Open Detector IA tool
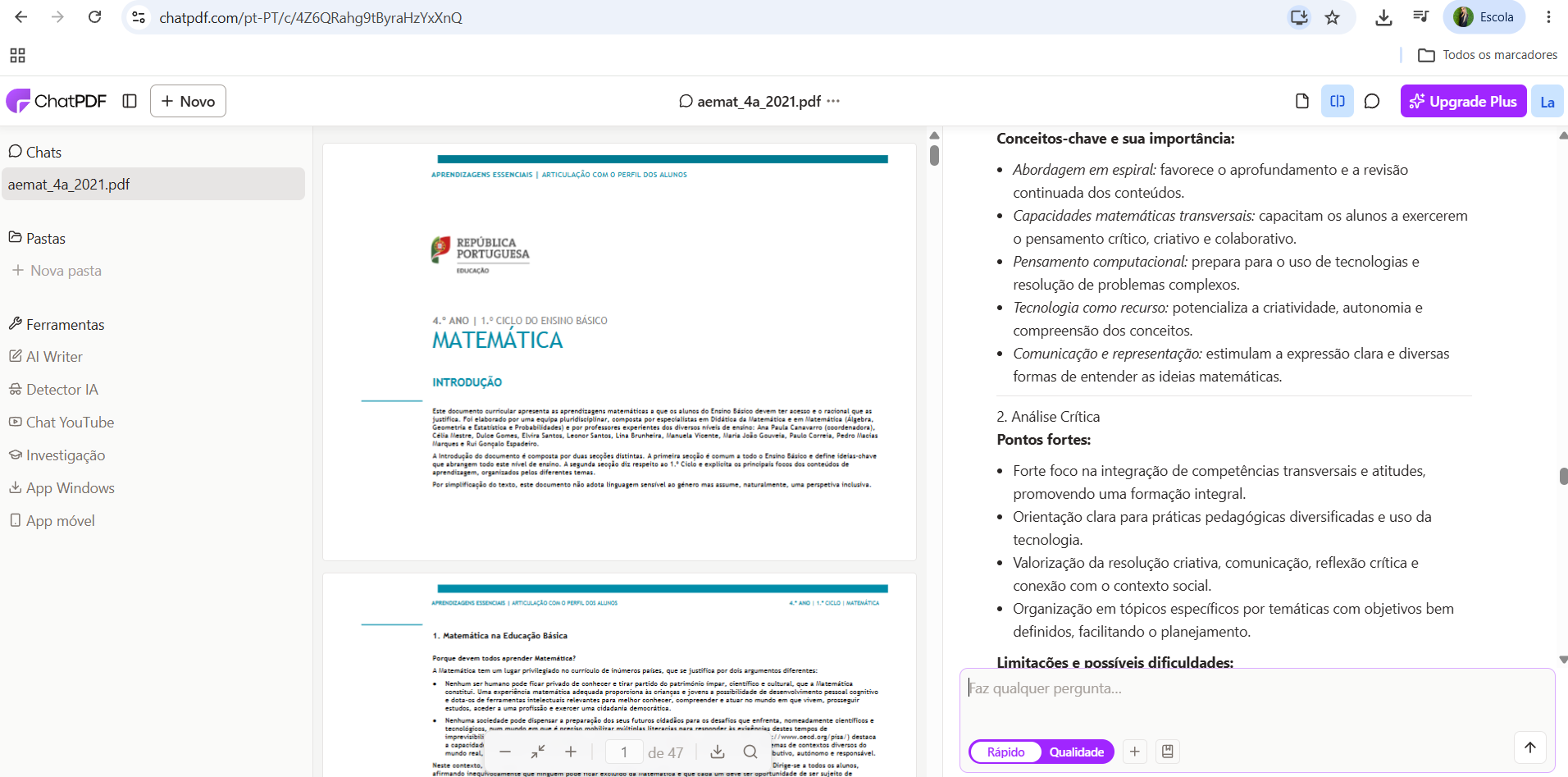 [x=53, y=390]
